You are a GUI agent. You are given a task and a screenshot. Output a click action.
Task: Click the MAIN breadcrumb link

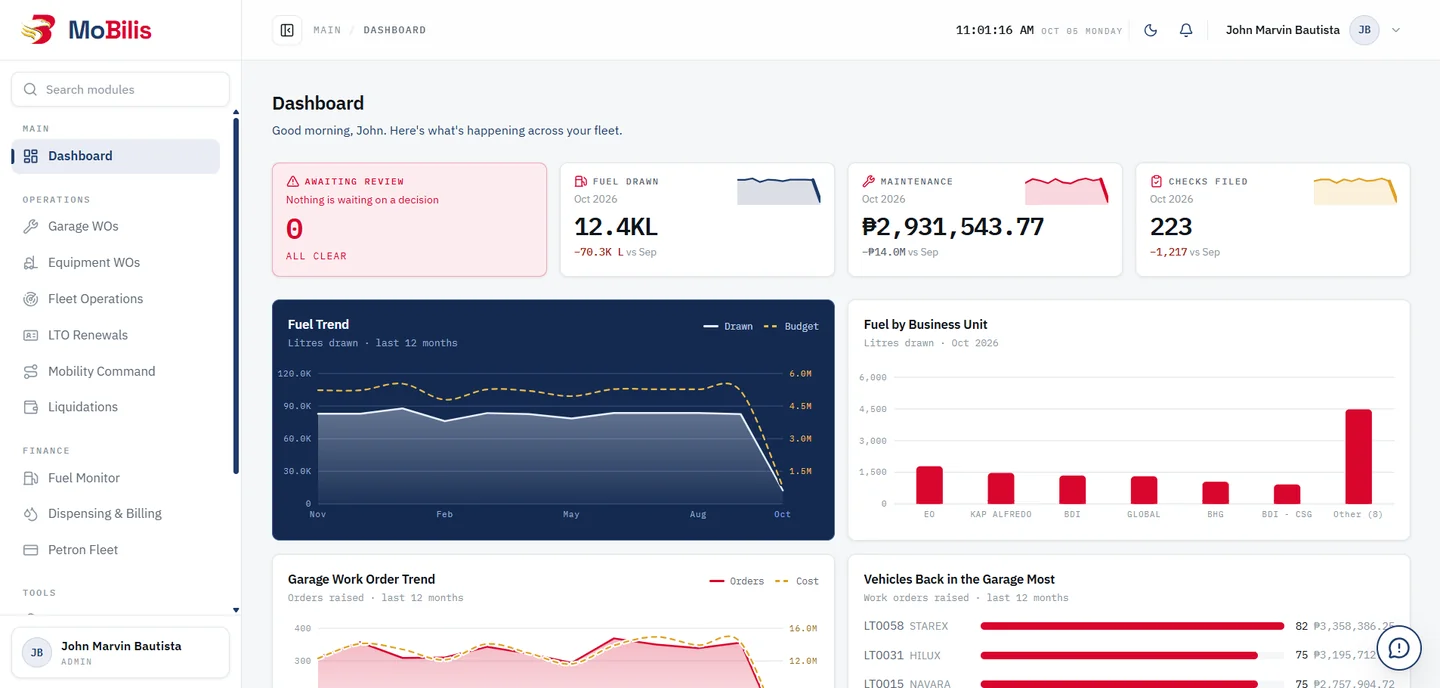(327, 30)
